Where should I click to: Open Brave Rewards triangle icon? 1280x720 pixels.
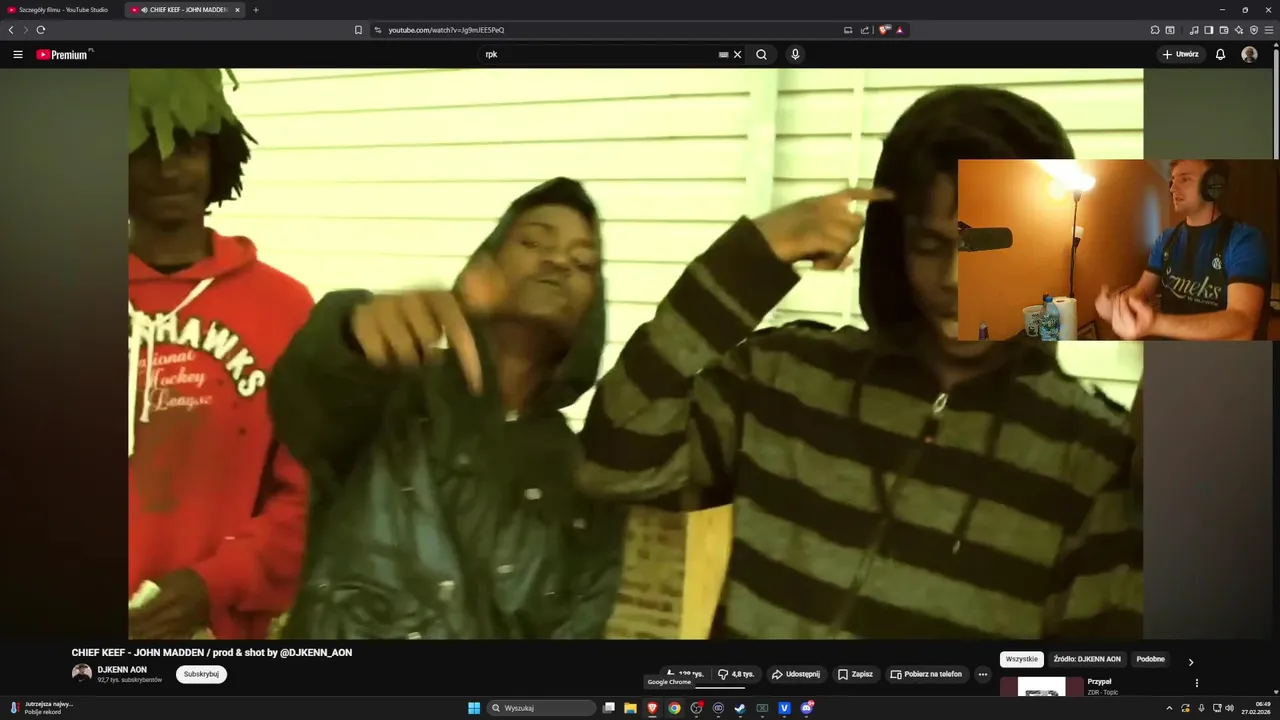pos(900,30)
